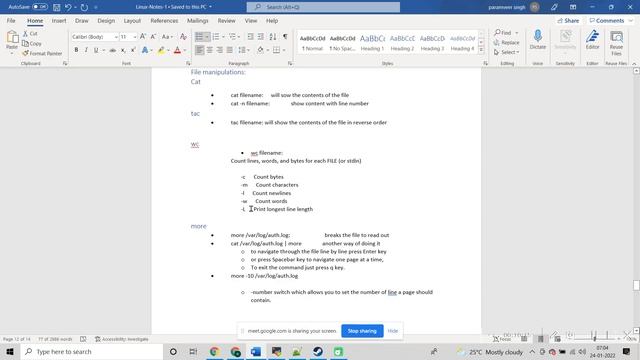Open Steam from the taskbar

318,351
